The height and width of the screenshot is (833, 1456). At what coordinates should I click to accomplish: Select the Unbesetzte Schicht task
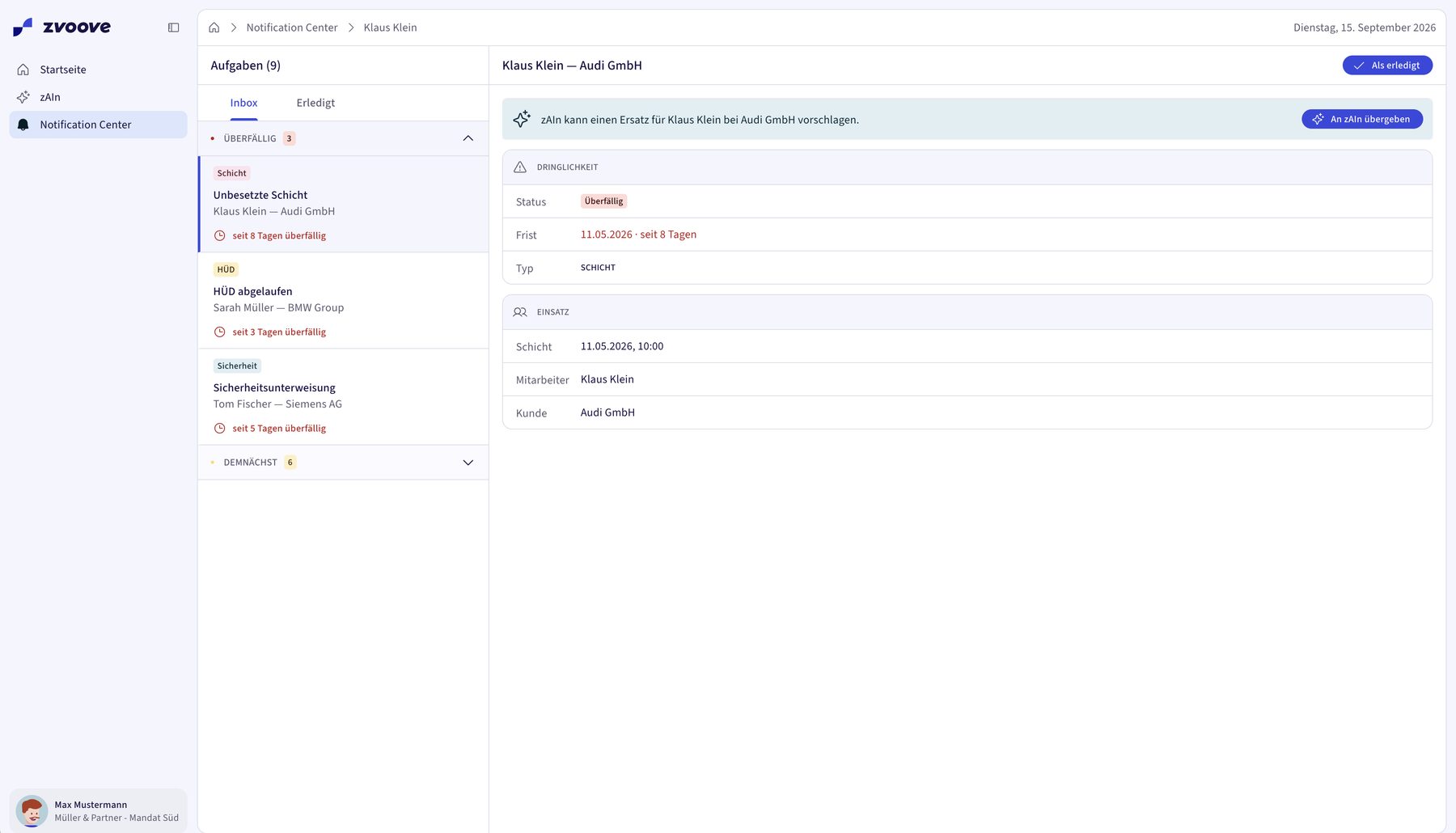(344, 204)
